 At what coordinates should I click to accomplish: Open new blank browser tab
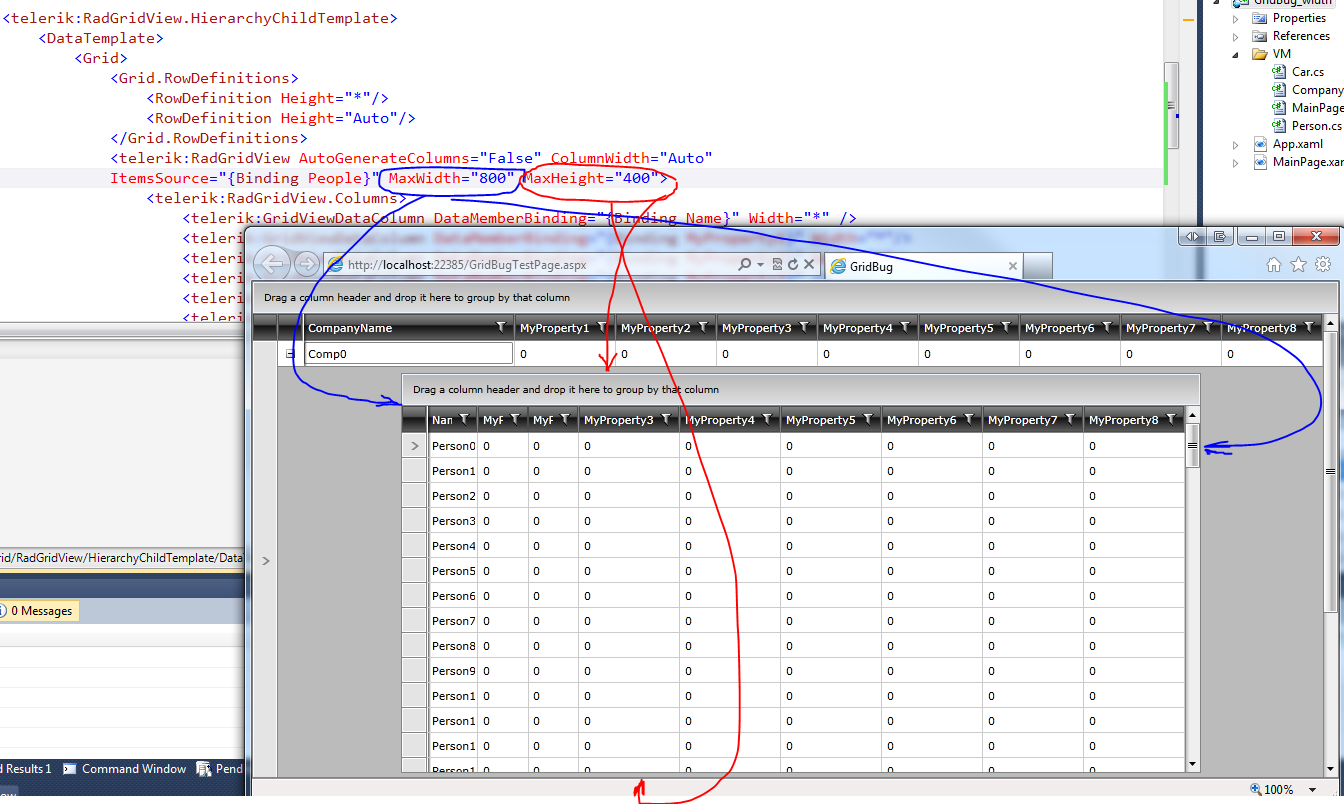coord(1038,266)
